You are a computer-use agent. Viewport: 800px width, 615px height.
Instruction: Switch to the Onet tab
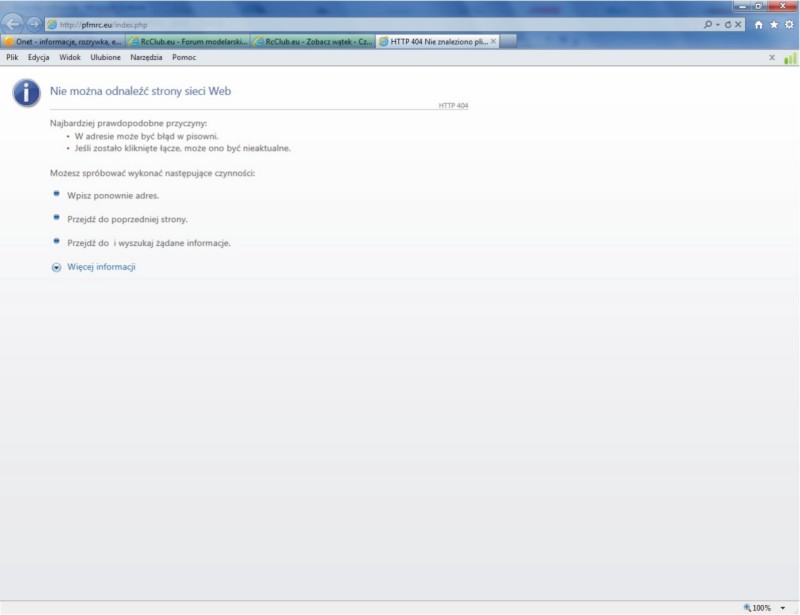click(63, 41)
